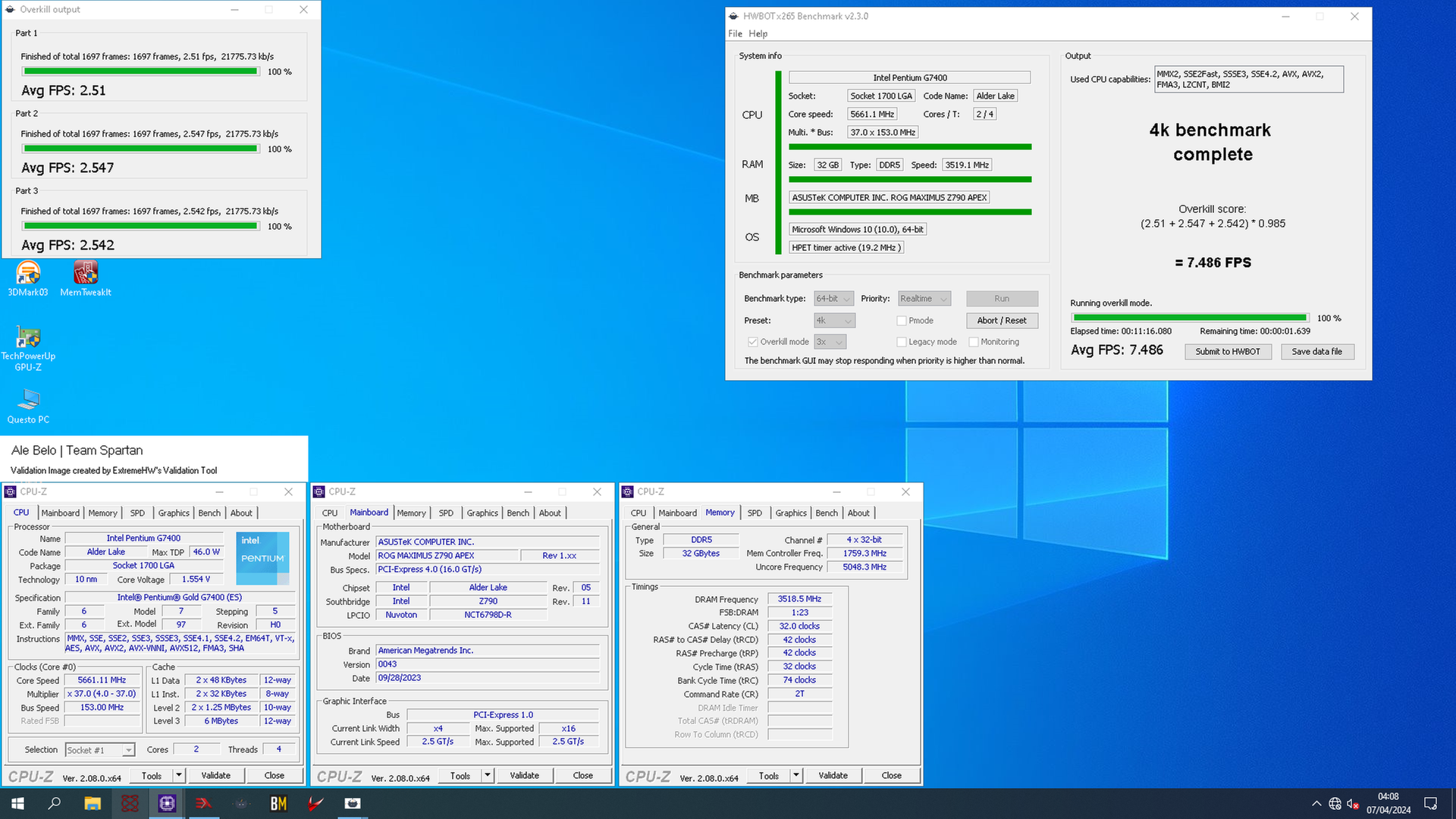The image size is (1456, 819).
Task: Open the Benchmark type 64-bit dropdown
Action: (833, 299)
